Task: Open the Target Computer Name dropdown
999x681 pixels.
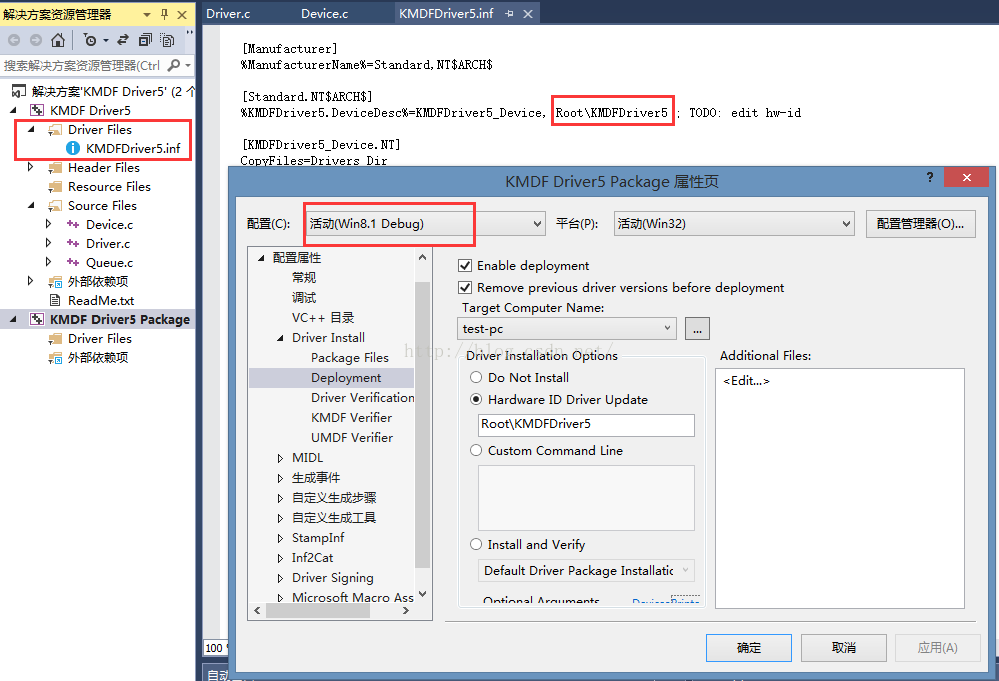Action: point(566,329)
